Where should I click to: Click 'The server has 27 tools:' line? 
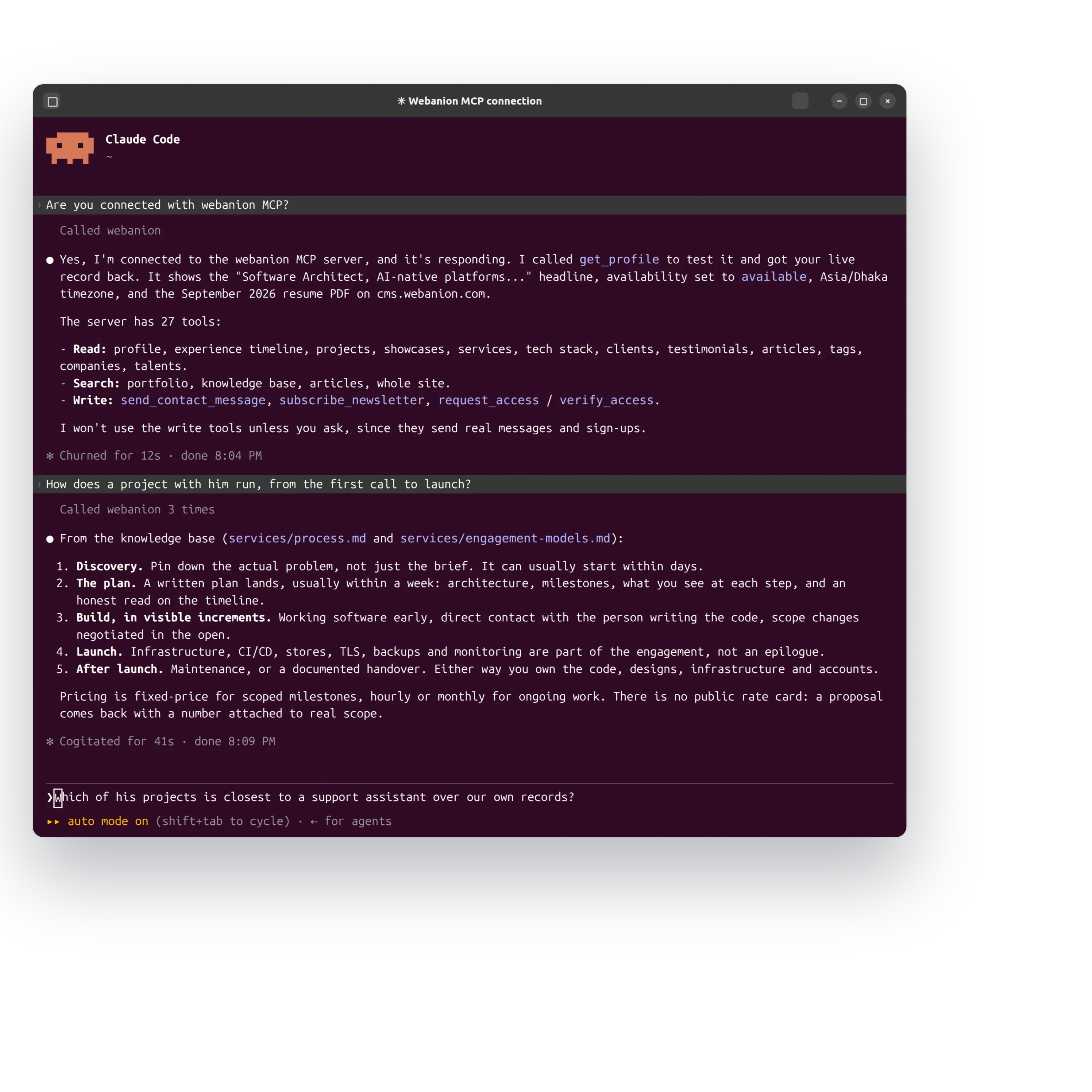click(140, 322)
